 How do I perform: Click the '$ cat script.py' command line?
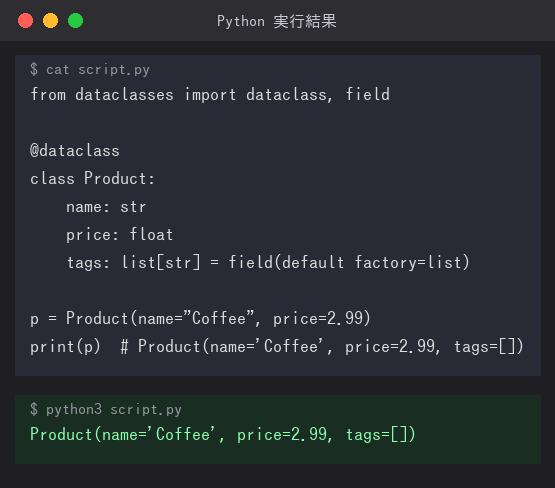coord(90,69)
